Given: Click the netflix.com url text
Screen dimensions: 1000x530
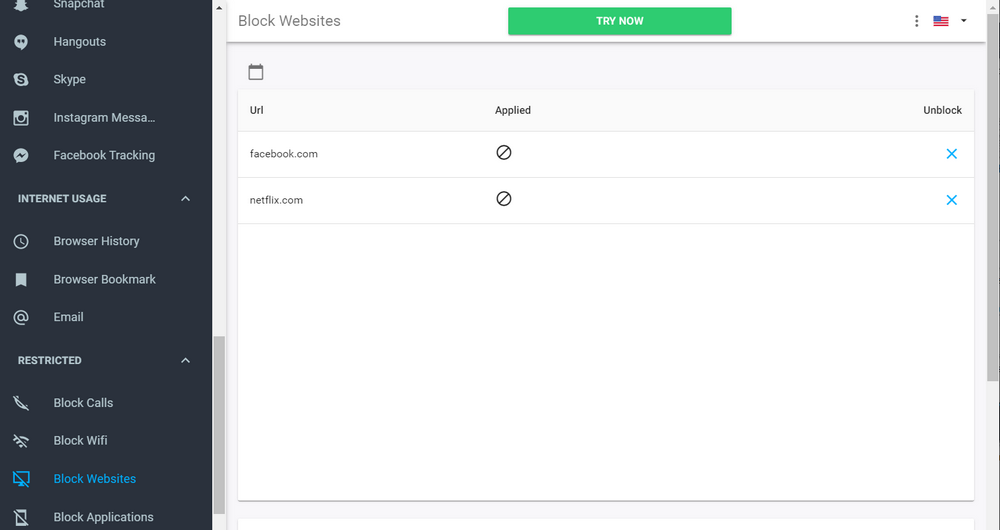Looking at the screenshot, I should pyautogui.click(x=276, y=200).
